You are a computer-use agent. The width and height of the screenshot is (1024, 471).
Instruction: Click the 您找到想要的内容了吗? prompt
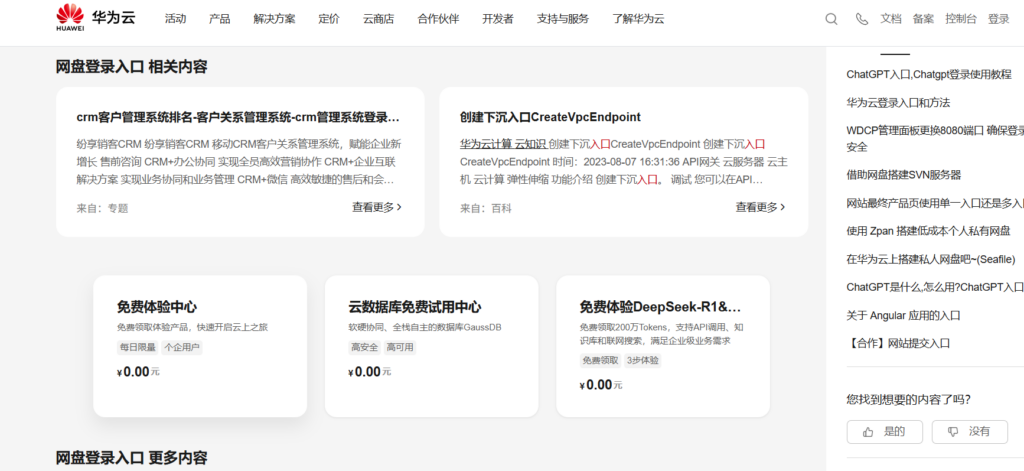pyautogui.click(x=908, y=399)
